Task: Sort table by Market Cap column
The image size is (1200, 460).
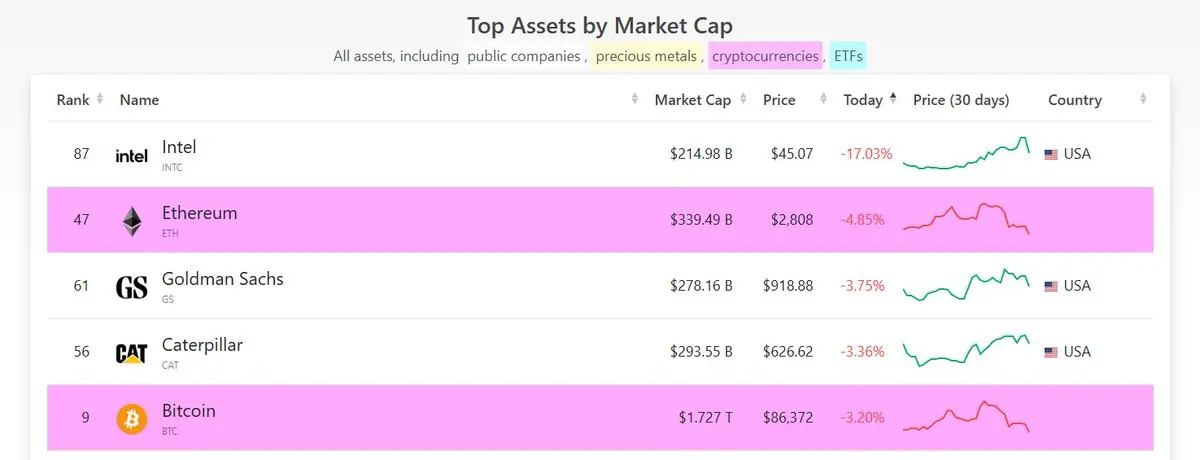Action: [692, 100]
